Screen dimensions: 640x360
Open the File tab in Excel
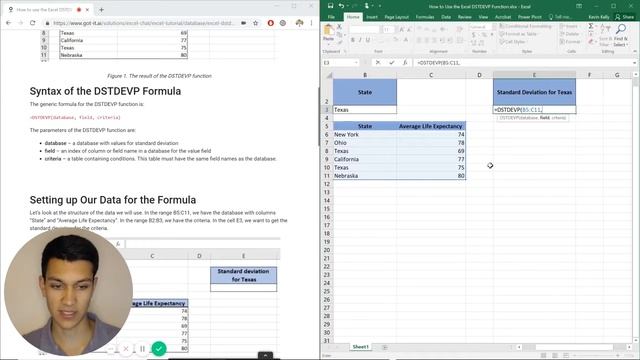coord(331,17)
